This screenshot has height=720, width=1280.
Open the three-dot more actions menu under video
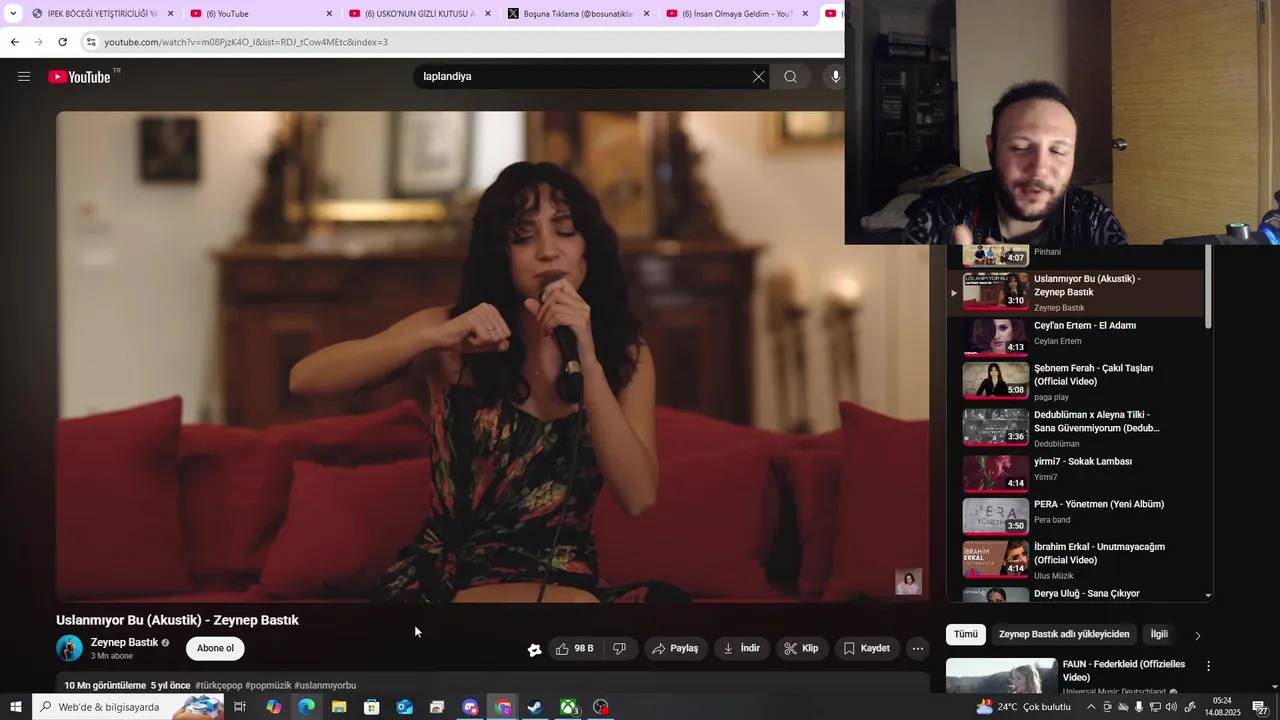pos(918,649)
